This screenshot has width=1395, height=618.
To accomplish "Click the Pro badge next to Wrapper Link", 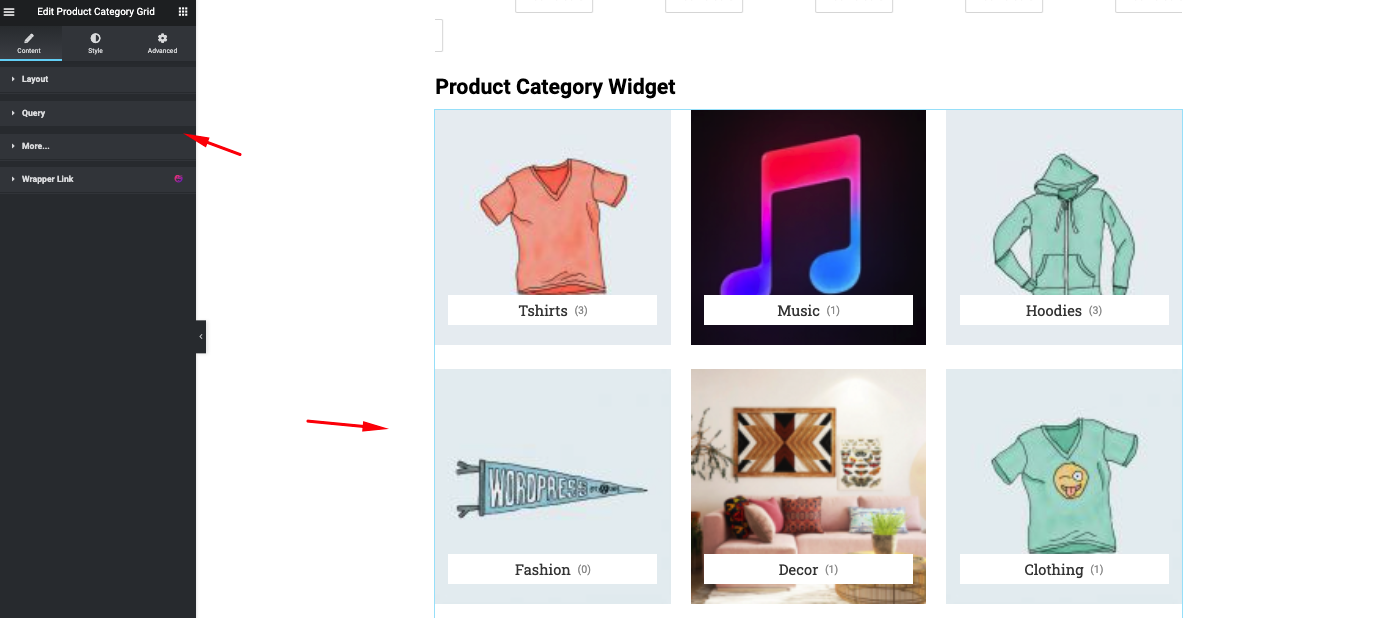I will pyautogui.click(x=178, y=178).
